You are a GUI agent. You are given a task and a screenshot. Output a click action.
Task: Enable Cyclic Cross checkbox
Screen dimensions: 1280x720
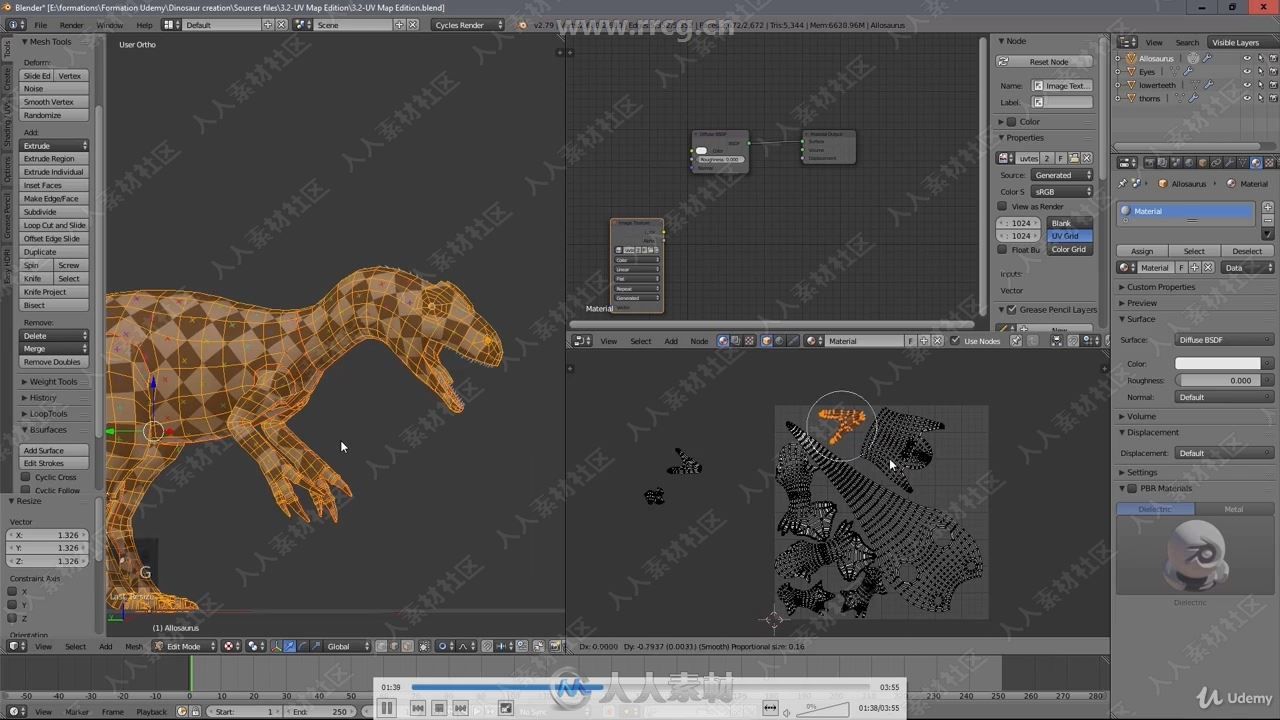[26, 477]
